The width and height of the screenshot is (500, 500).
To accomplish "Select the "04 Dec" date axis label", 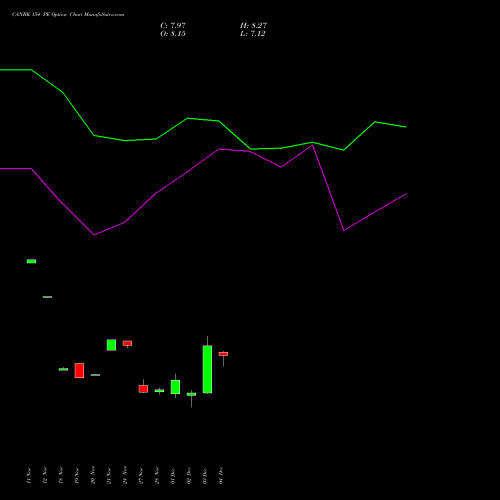I will [221, 475].
